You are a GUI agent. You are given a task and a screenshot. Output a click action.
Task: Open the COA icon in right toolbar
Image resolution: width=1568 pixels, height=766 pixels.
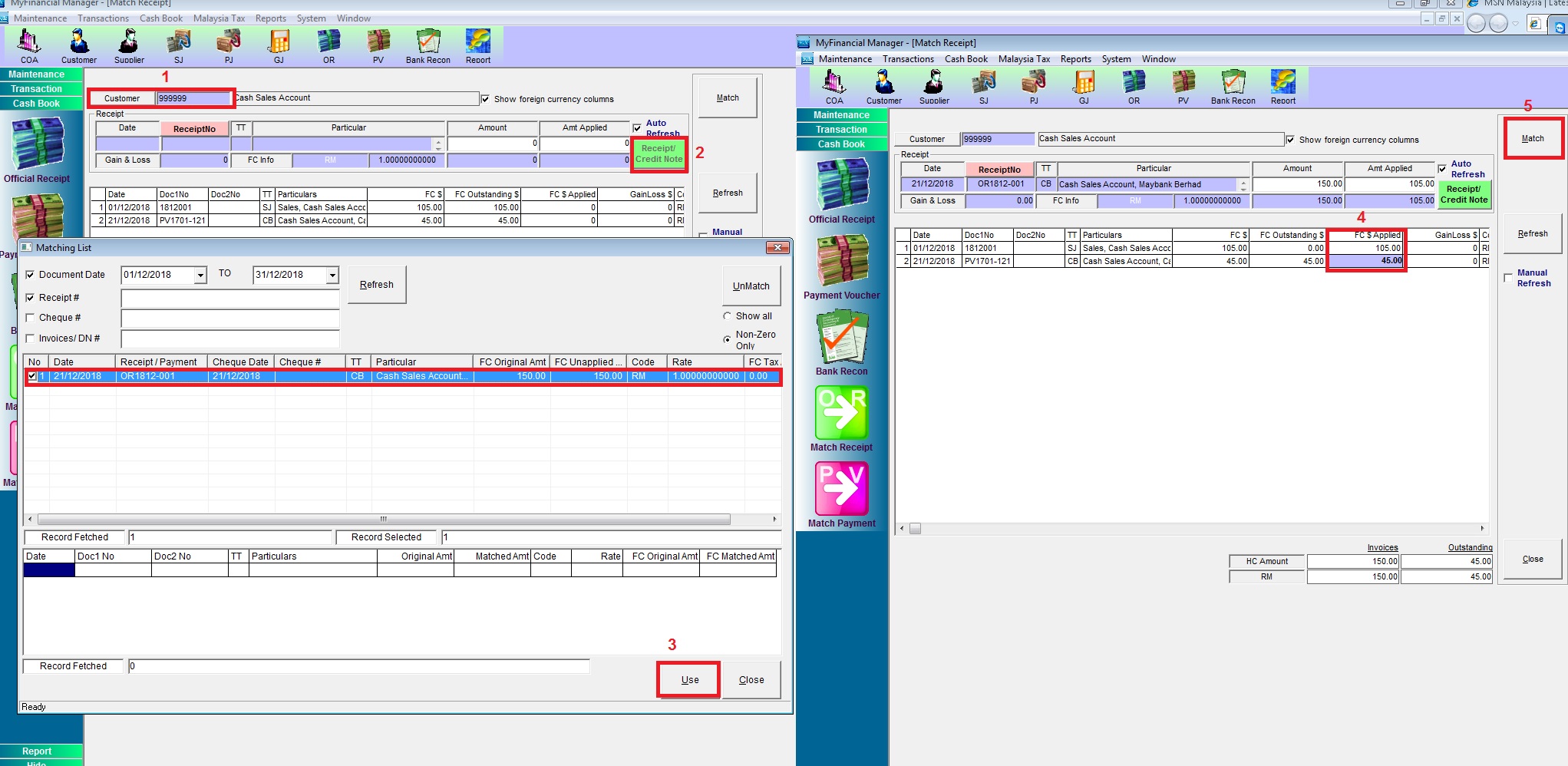[834, 86]
